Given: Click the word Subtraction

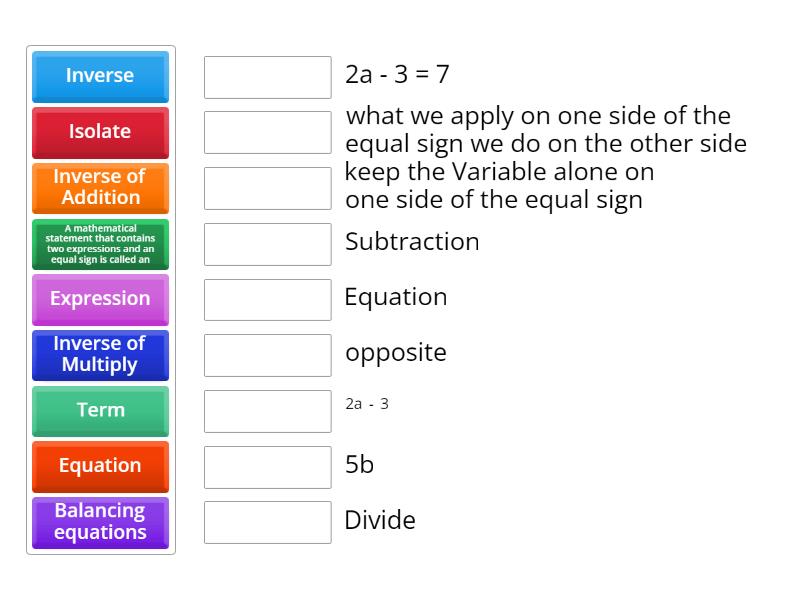Looking at the screenshot, I should tap(412, 242).
